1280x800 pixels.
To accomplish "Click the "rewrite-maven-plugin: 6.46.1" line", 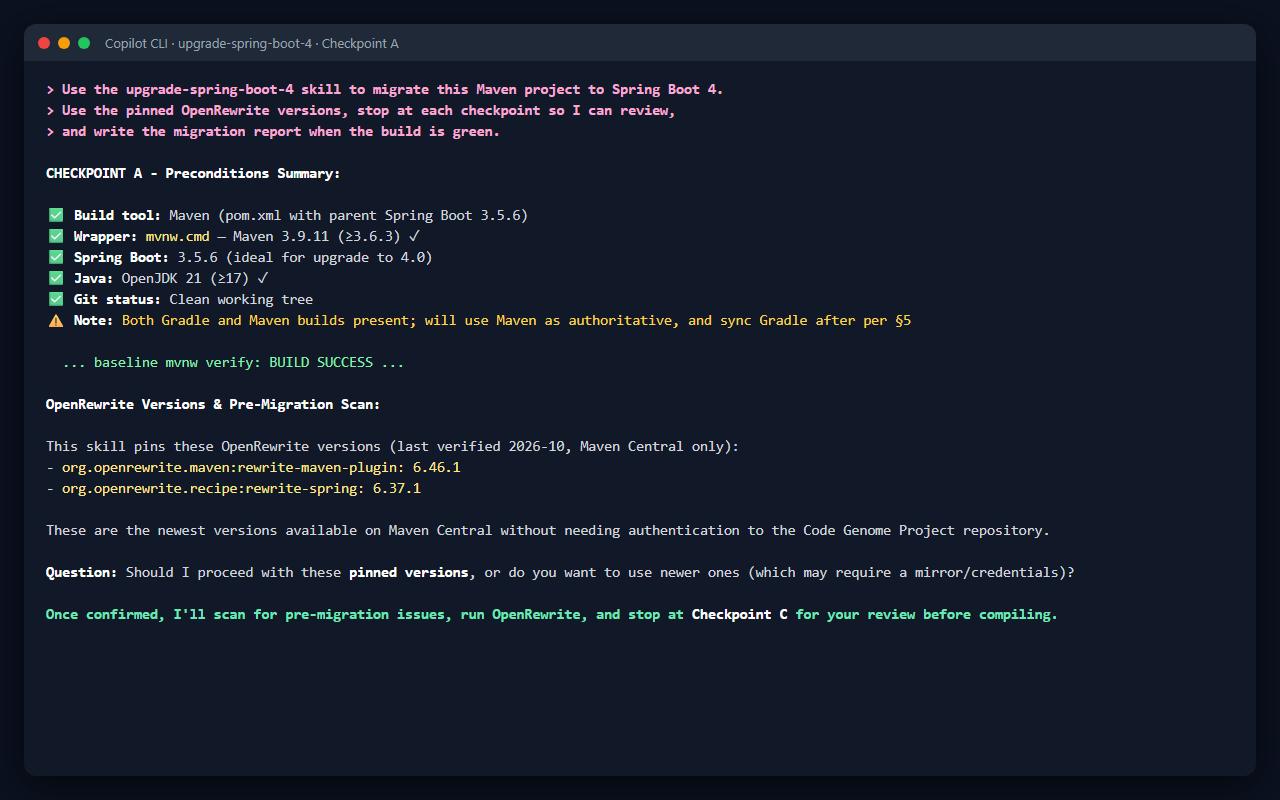I will click(253, 467).
